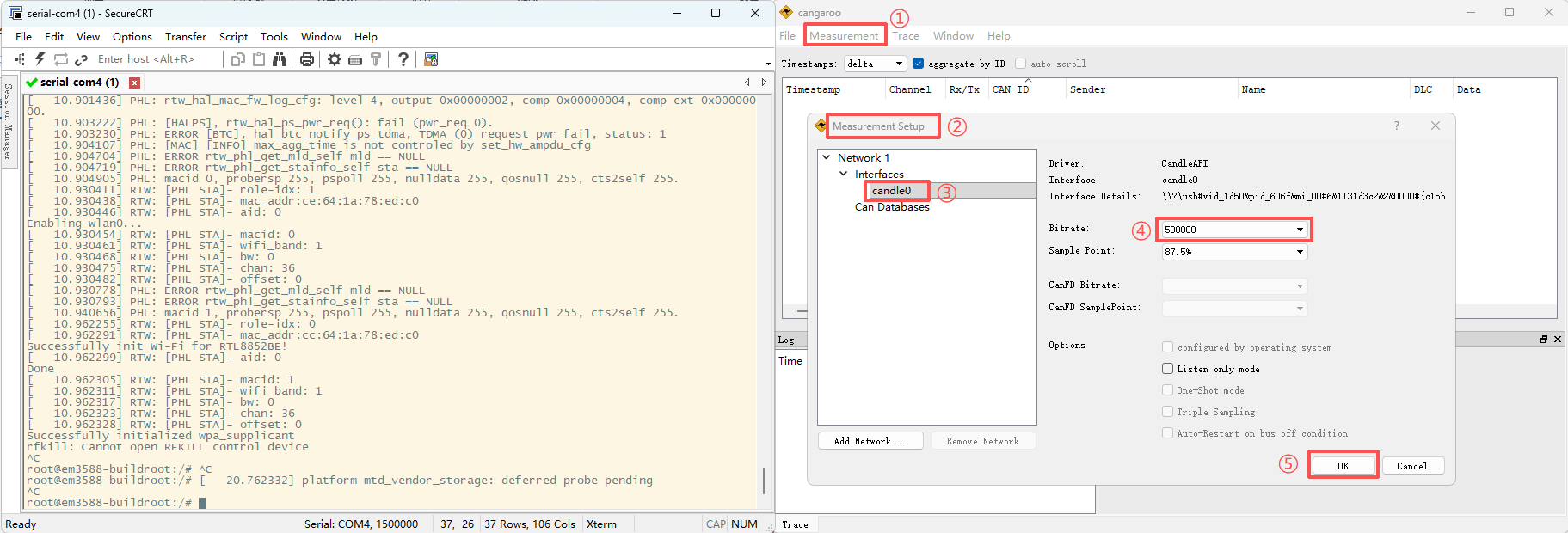
Task: Click the question-mark help button in Measurement Setup
Action: click(x=1397, y=126)
